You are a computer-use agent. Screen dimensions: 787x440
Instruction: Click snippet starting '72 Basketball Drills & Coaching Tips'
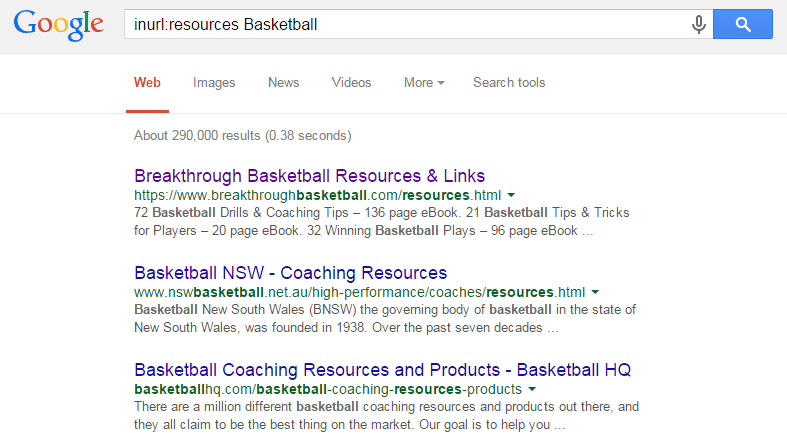(381, 221)
